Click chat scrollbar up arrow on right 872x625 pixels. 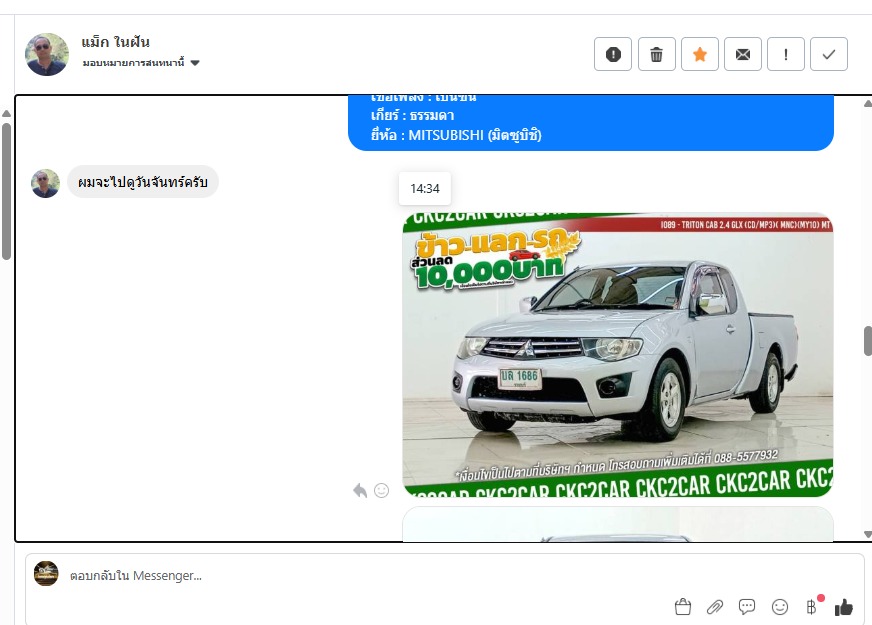(x=868, y=103)
